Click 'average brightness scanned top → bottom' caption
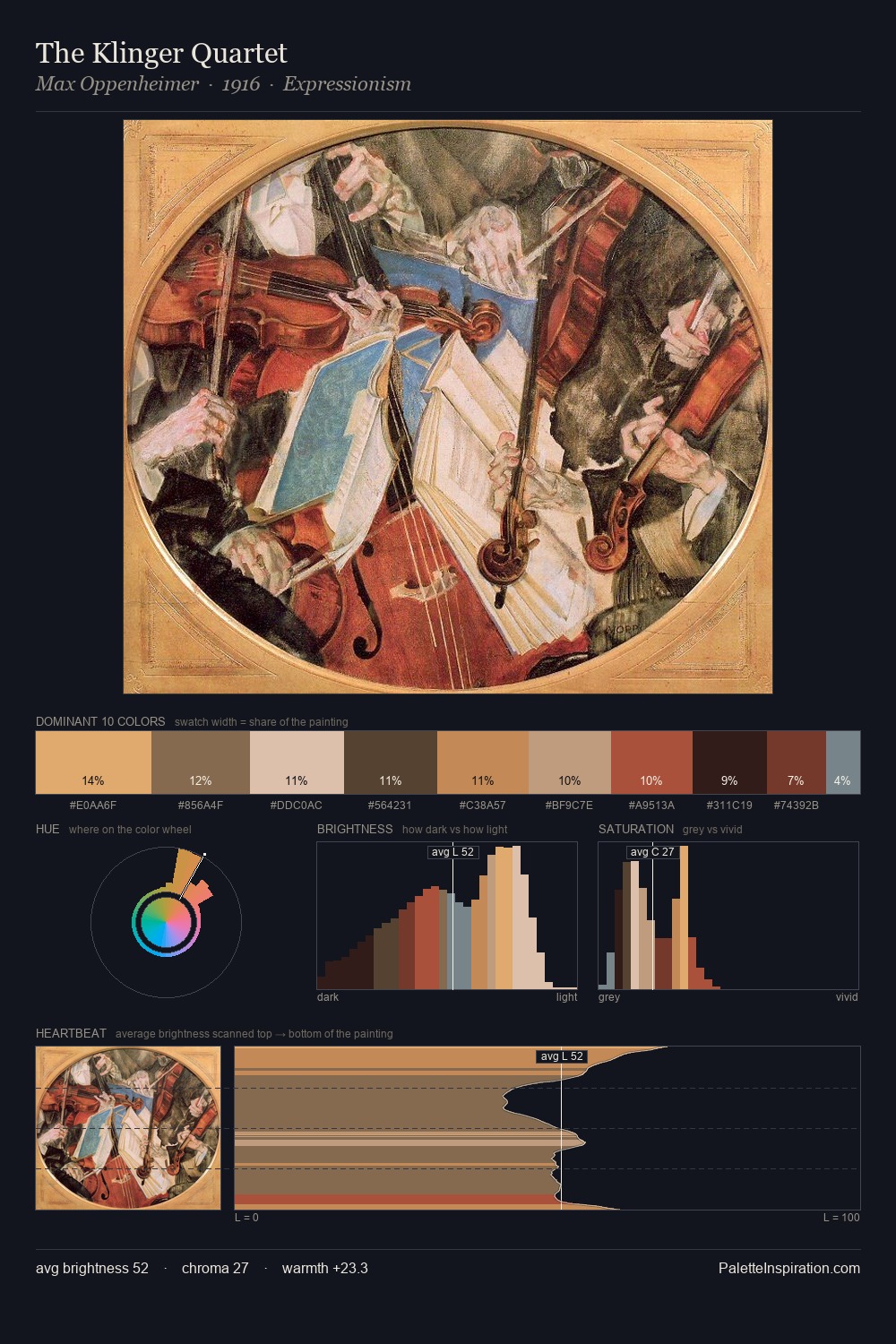The width and height of the screenshot is (896, 1344). coord(254,1033)
